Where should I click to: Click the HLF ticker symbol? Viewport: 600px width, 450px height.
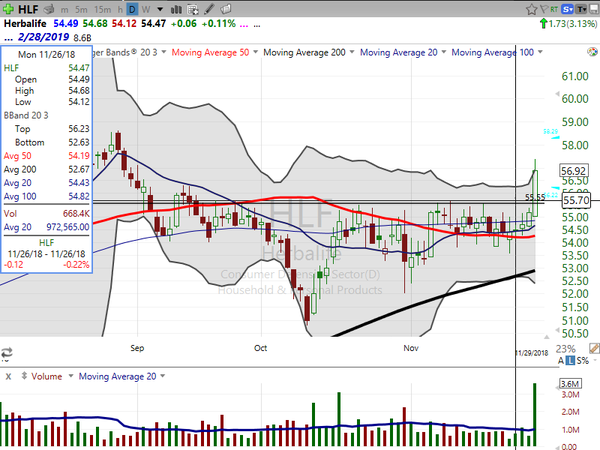[x=28, y=9]
